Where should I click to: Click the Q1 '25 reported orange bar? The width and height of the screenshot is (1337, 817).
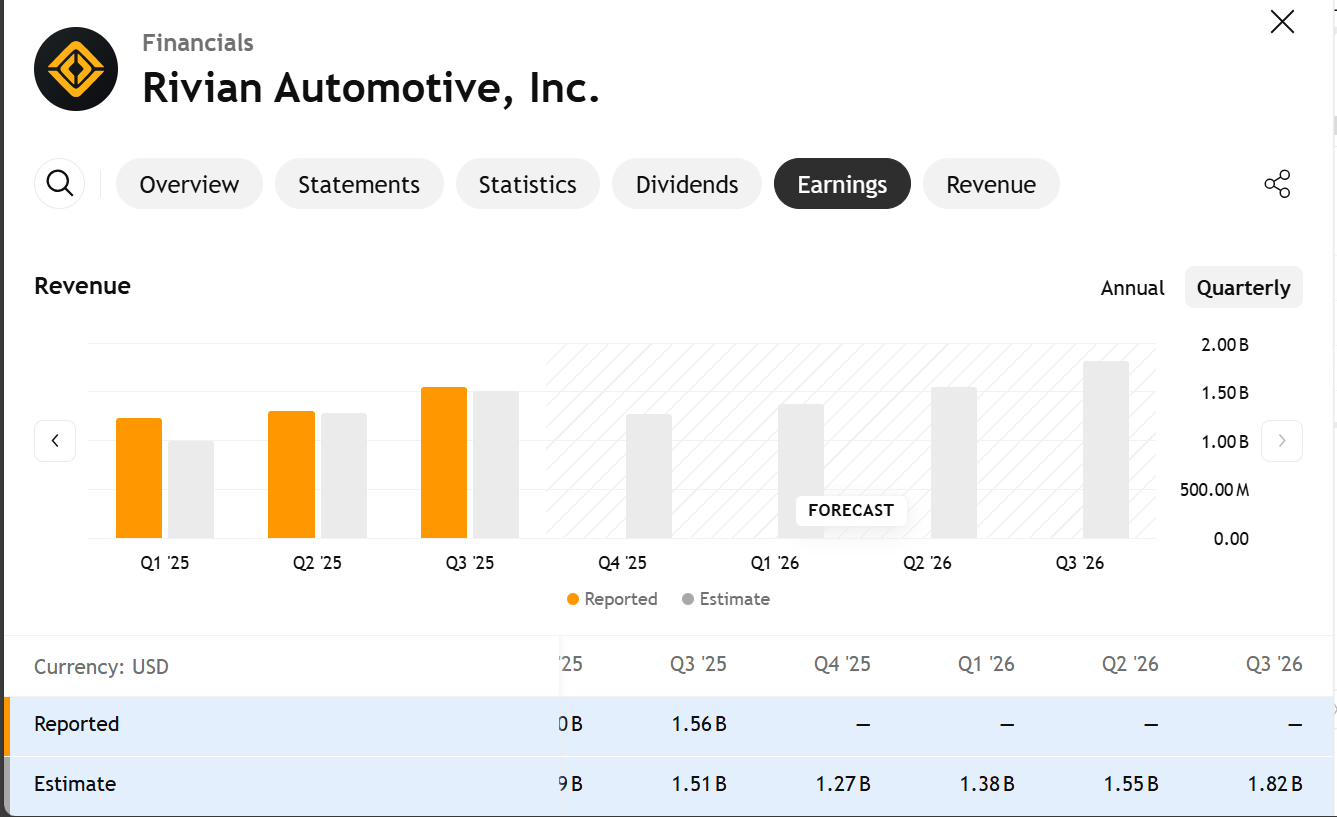(139, 478)
